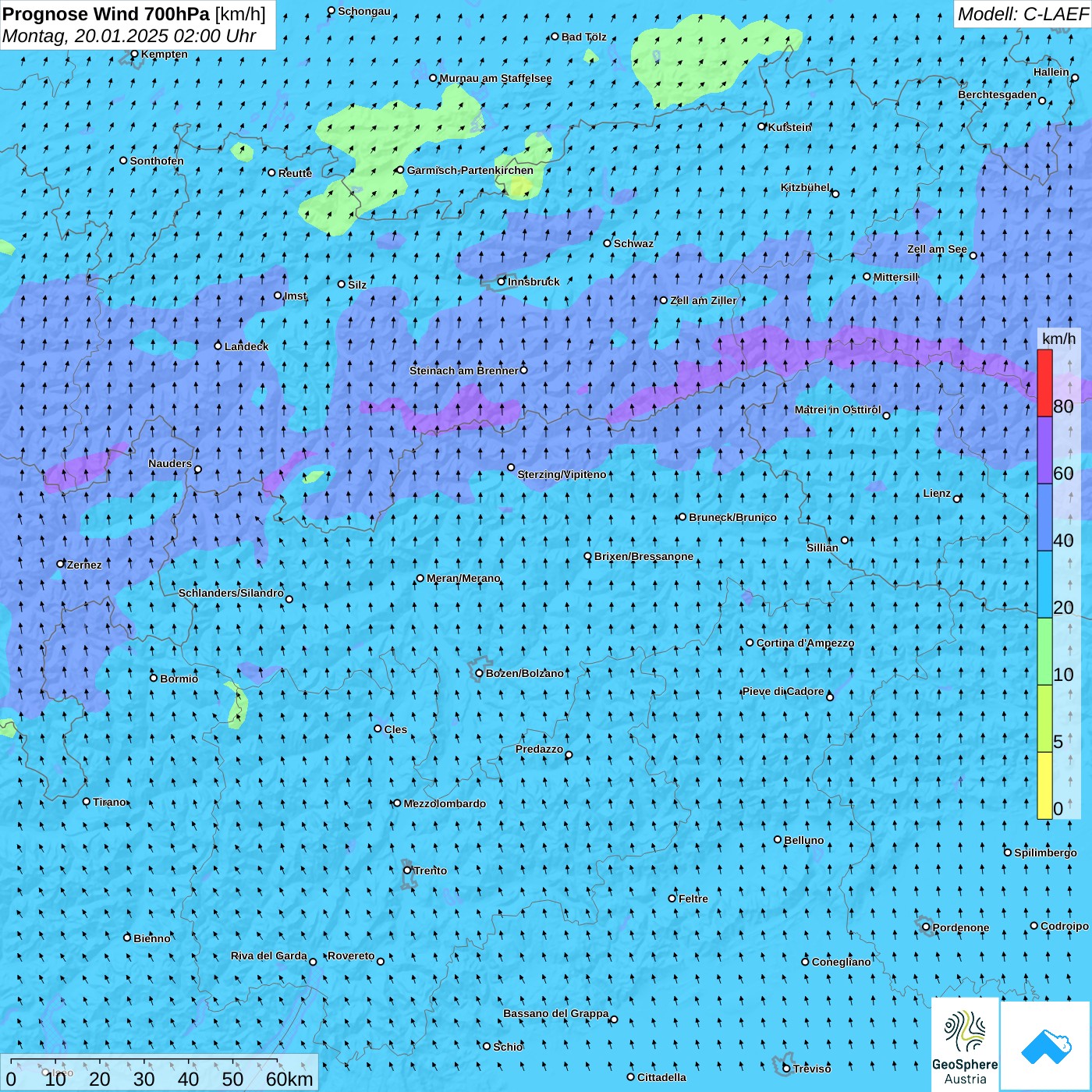Image resolution: width=1092 pixels, height=1092 pixels.
Task: Click the Cortina d'Ampezzo label
Action: (805, 643)
